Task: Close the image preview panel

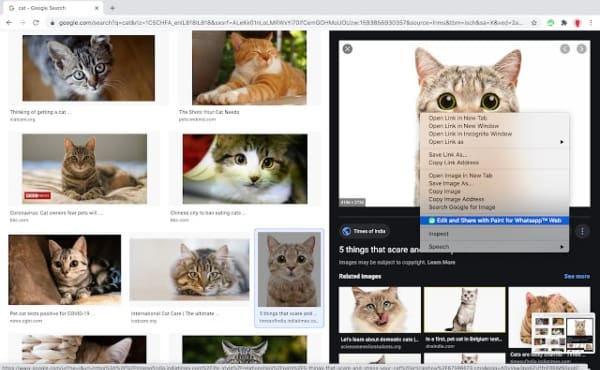Action: coord(347,49)
